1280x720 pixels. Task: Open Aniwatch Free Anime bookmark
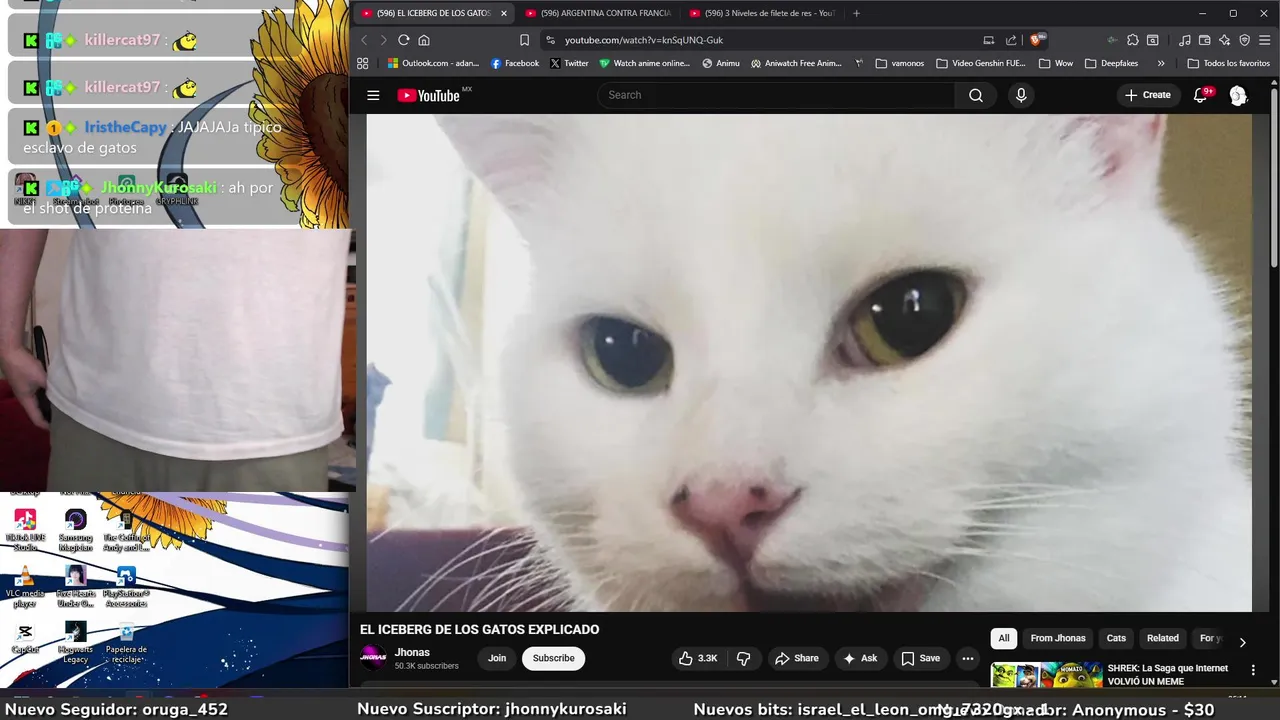point(796,63)
